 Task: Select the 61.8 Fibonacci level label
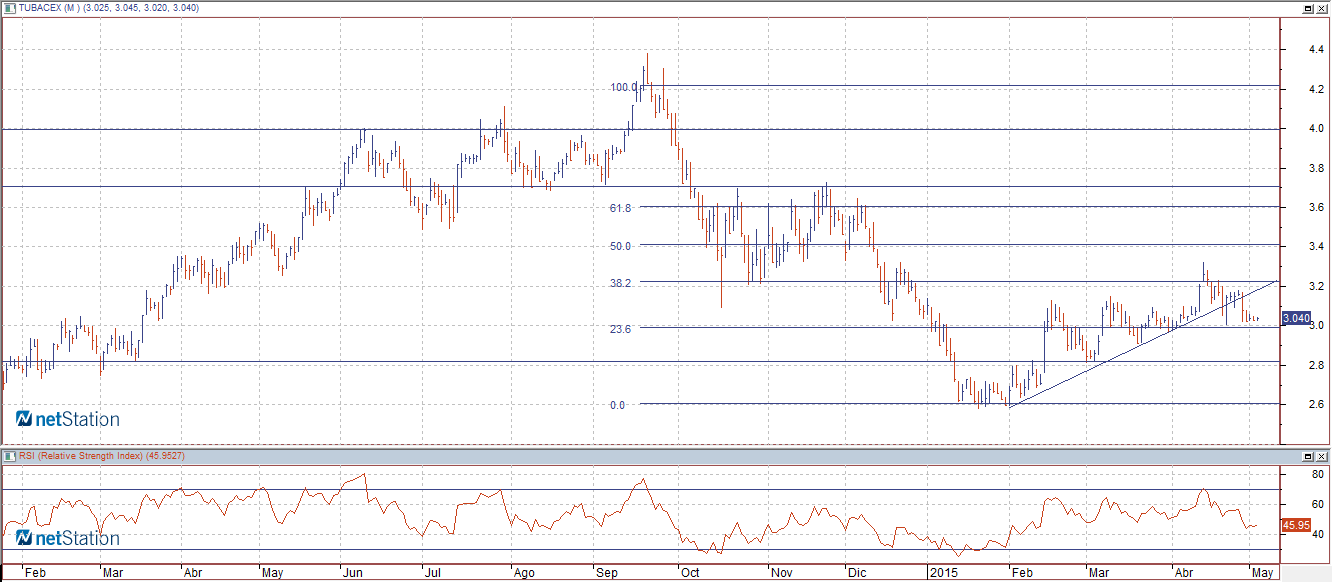622,207
